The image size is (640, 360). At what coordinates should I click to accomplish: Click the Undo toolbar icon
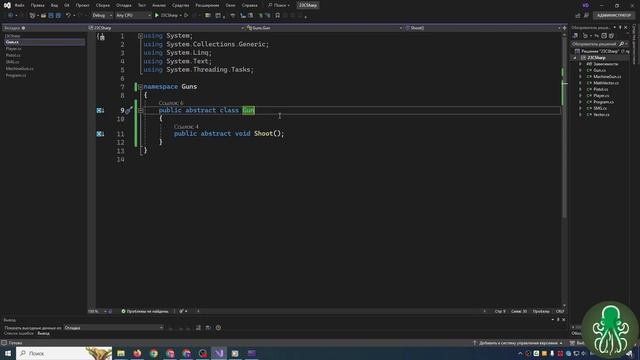point(68,16)
